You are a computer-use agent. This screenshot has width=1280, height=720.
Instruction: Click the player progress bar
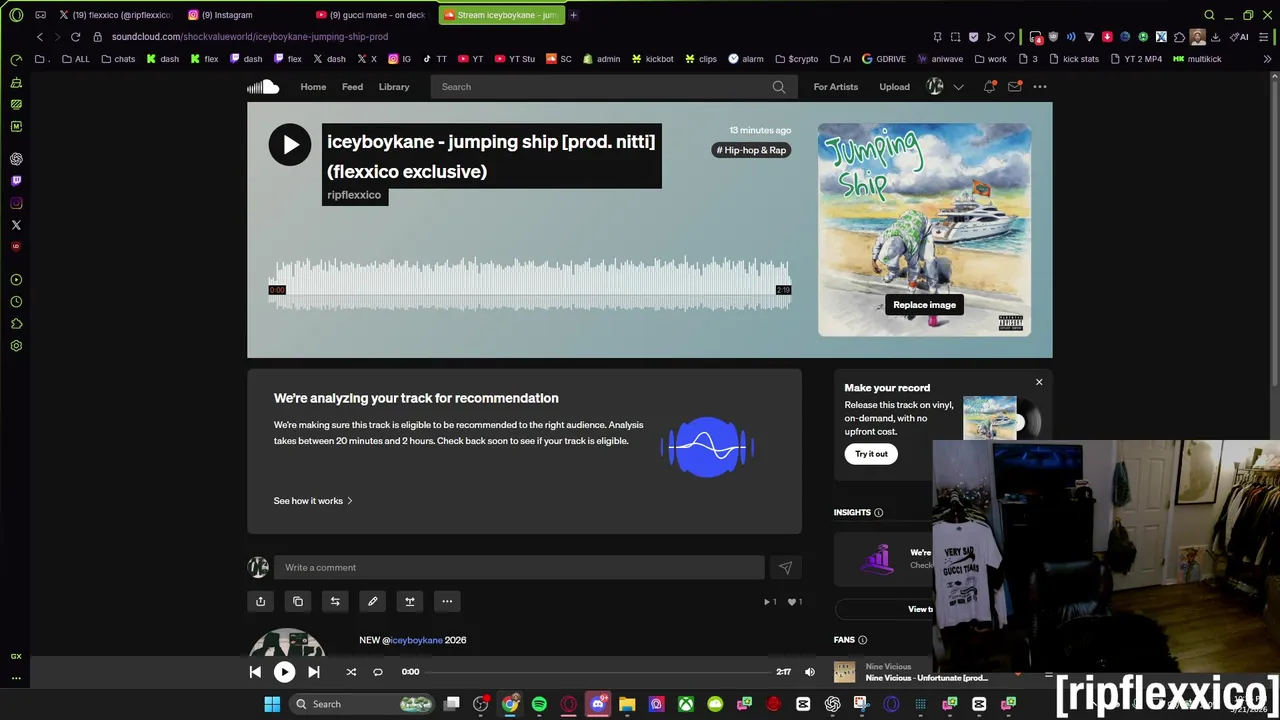click(599, 672)
